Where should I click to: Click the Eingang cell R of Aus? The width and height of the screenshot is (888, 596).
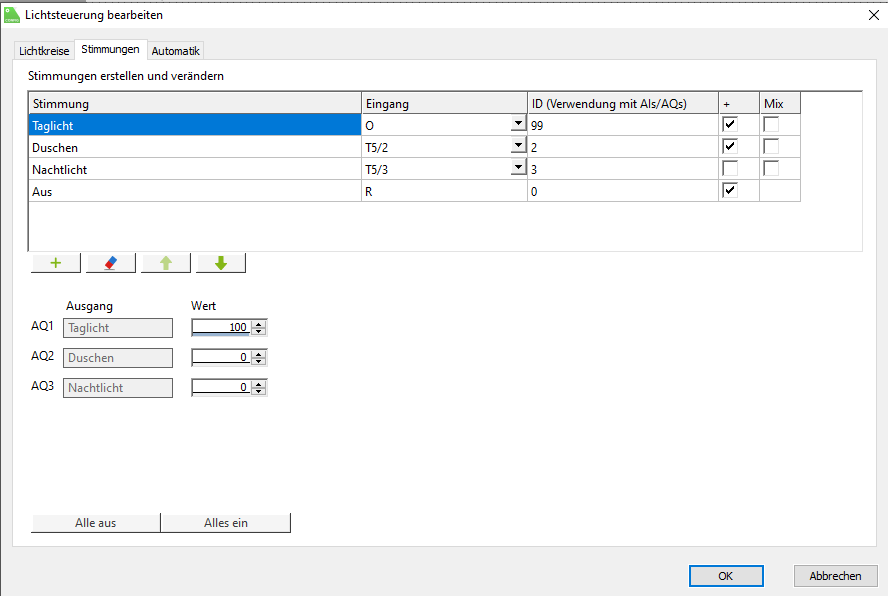445,191
